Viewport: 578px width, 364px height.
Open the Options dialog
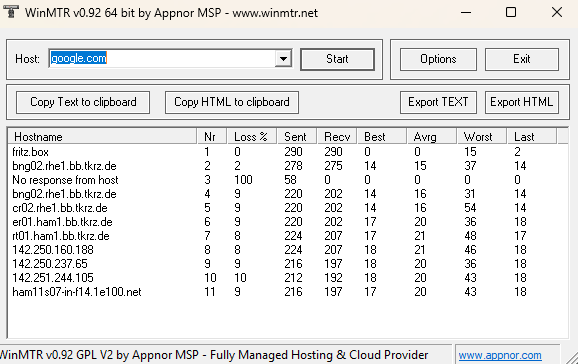coord(438,59)
